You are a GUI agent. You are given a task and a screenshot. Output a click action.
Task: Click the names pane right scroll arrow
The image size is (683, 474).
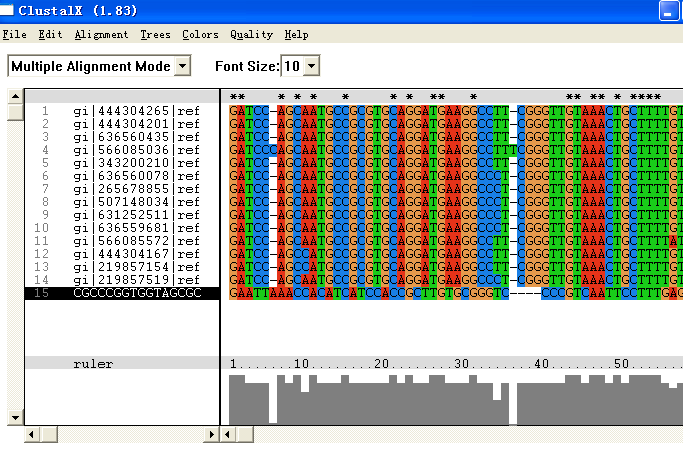click(x=212, y=434)
